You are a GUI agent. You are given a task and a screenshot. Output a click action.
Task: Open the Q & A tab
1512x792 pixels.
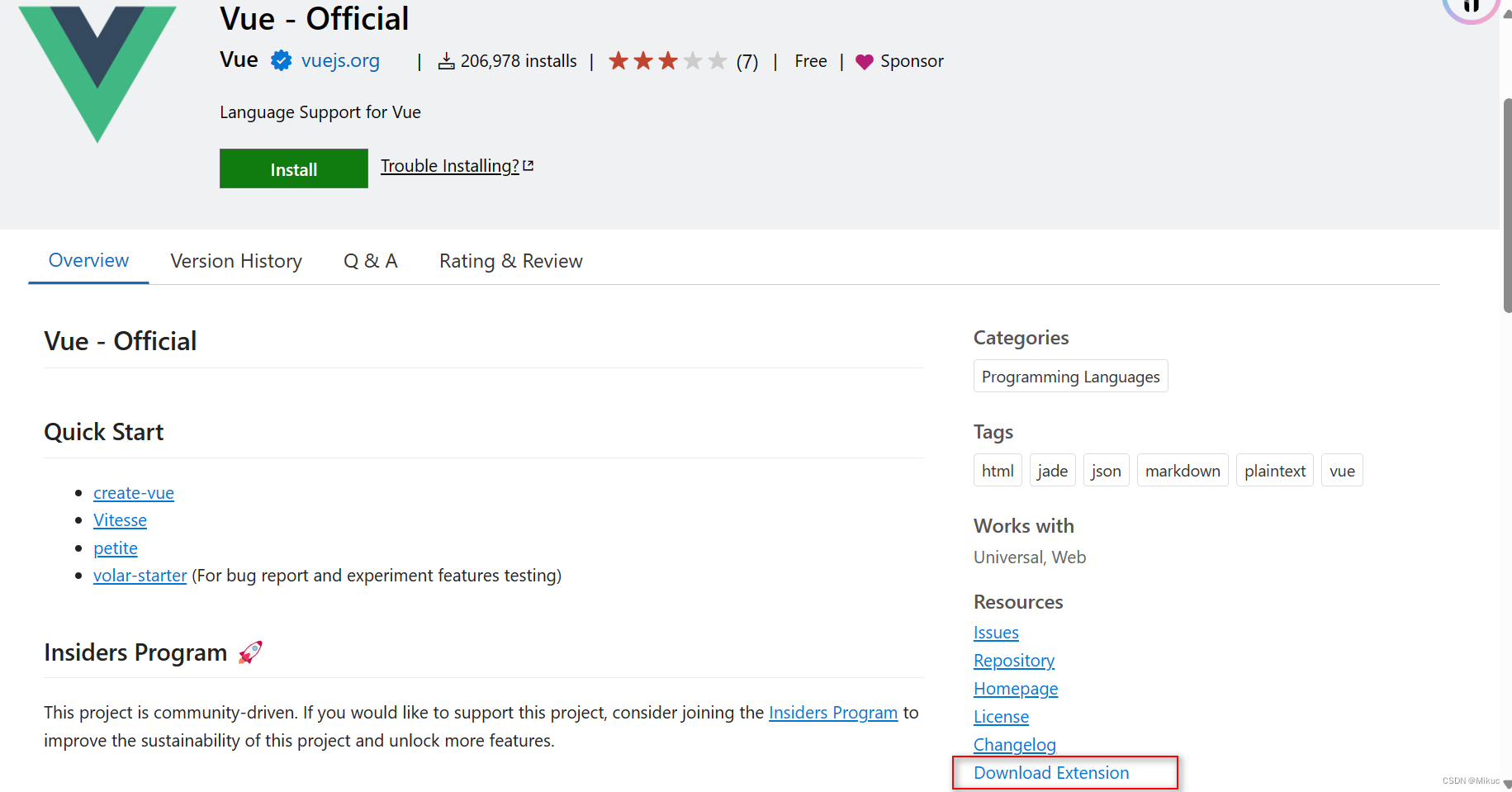(371, 261)
